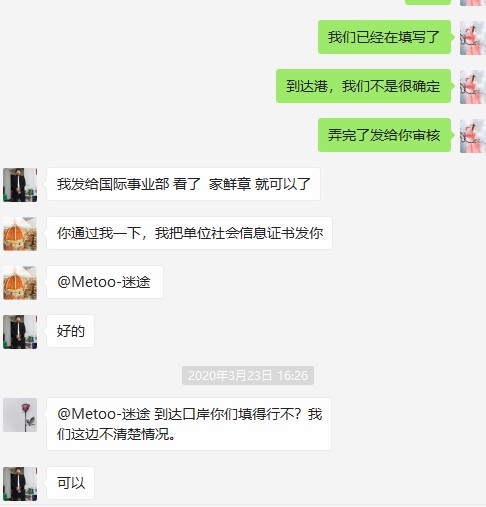Click dome avatar next to @Metoo-迷途

click(x=20, y=283)
